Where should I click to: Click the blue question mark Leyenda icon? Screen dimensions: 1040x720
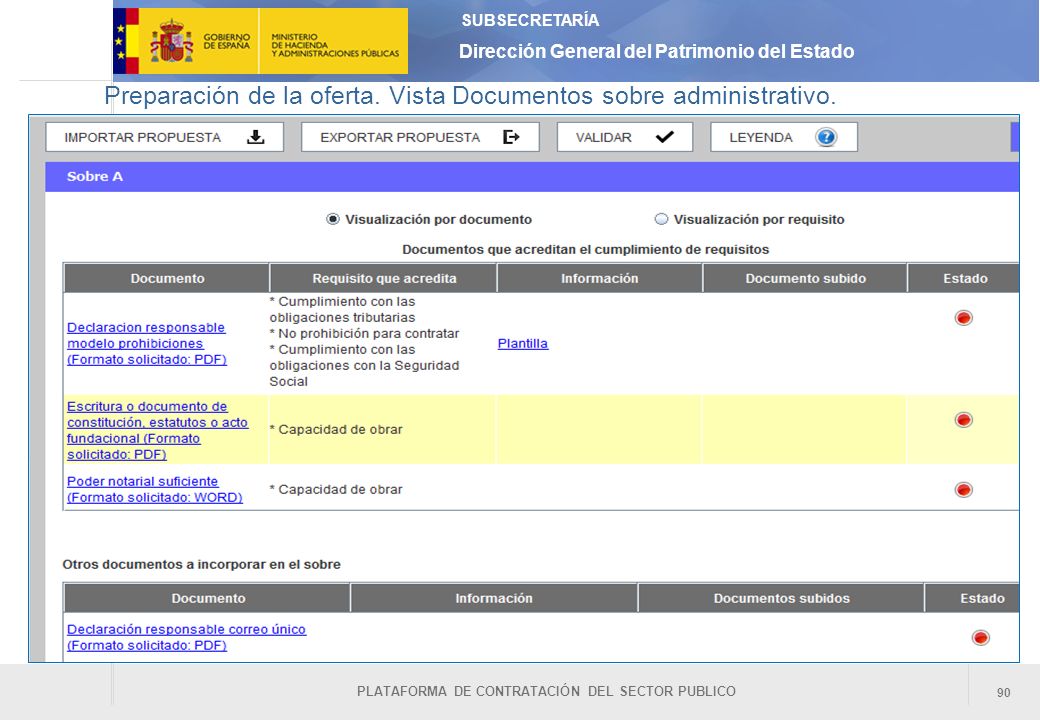(826, 137)
